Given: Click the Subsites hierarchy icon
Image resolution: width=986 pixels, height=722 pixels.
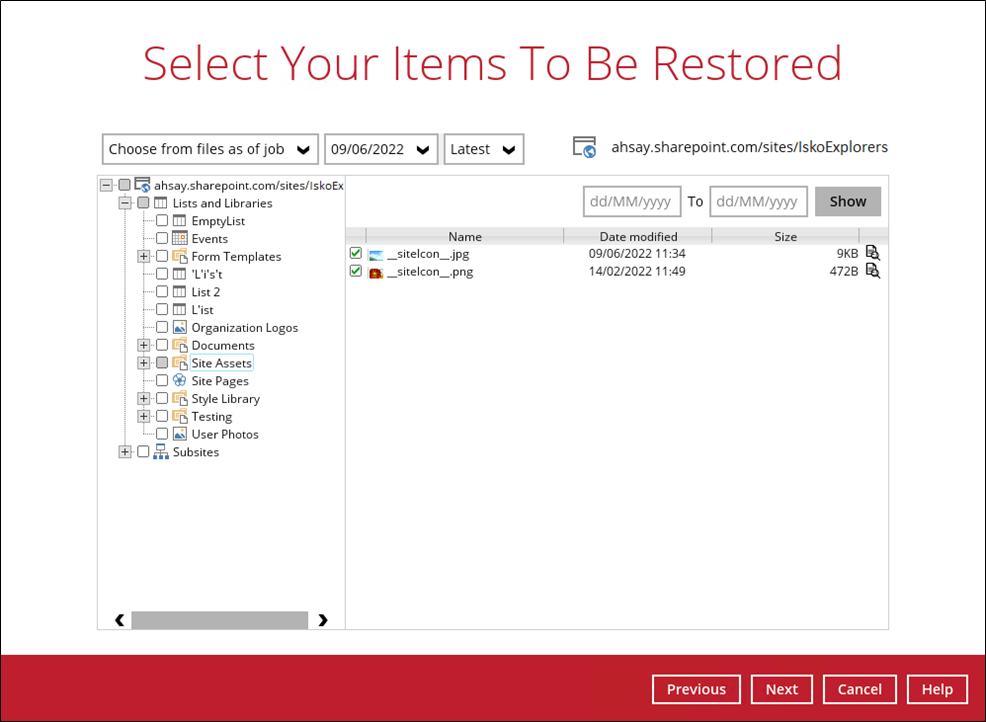Looking at the screenshot, I should coord(161,452).
